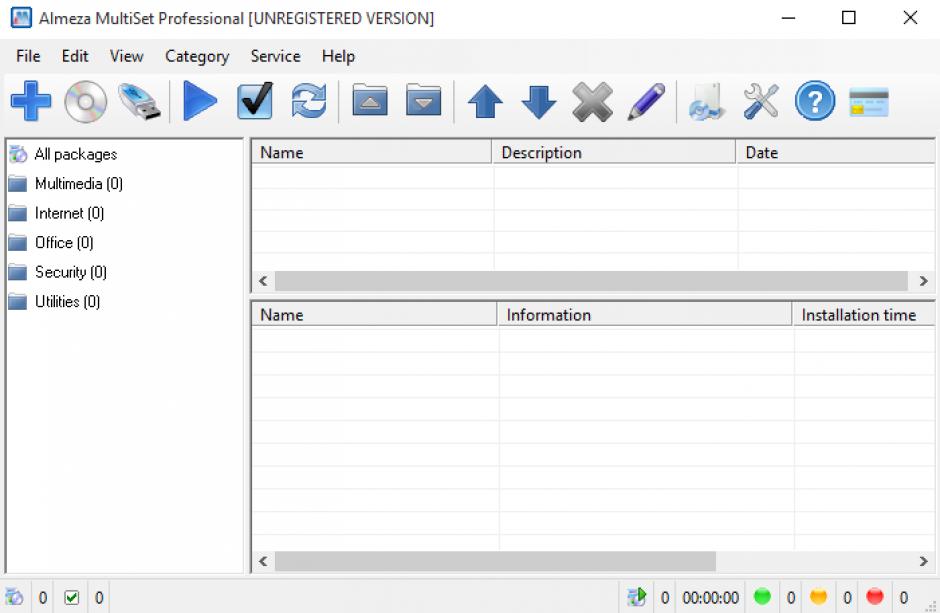Move package up with blue up arrow
The image size is (940, 613).
pos(485,101)
